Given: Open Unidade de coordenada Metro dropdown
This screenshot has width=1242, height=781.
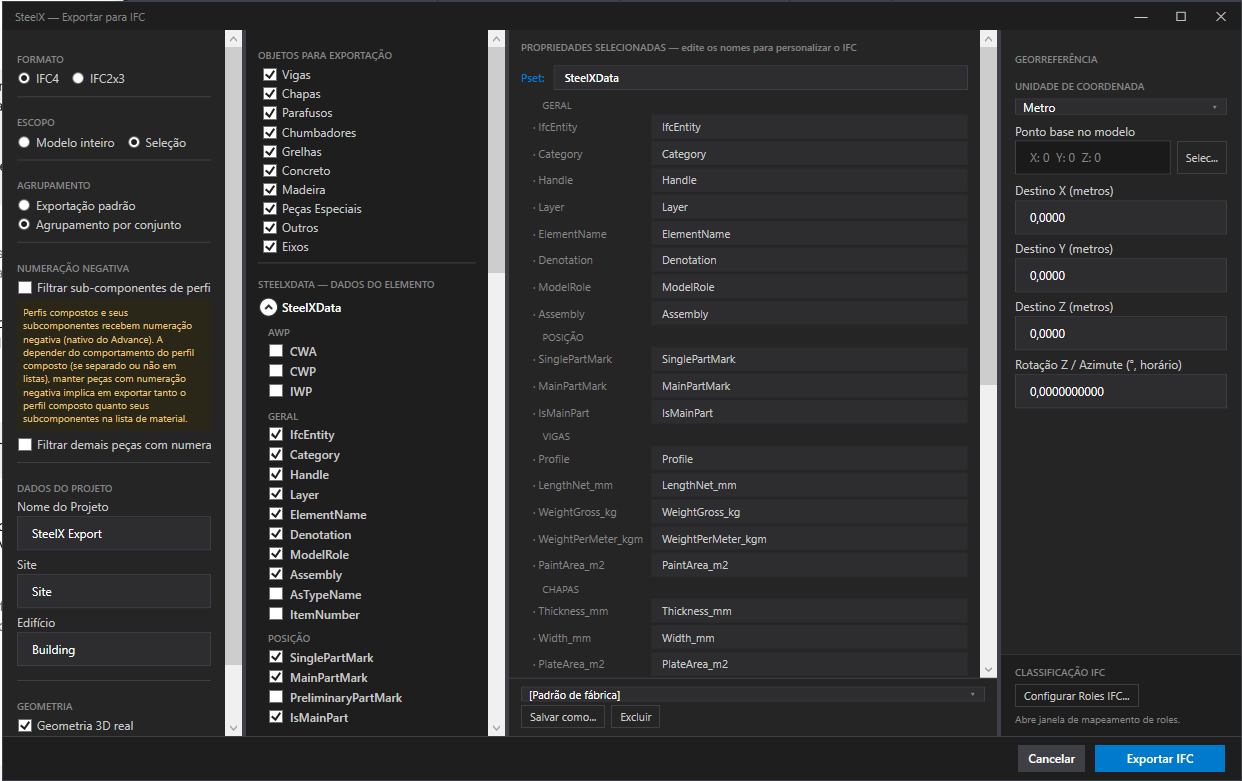Looking at the screenshot, I should pos(1121,107).
